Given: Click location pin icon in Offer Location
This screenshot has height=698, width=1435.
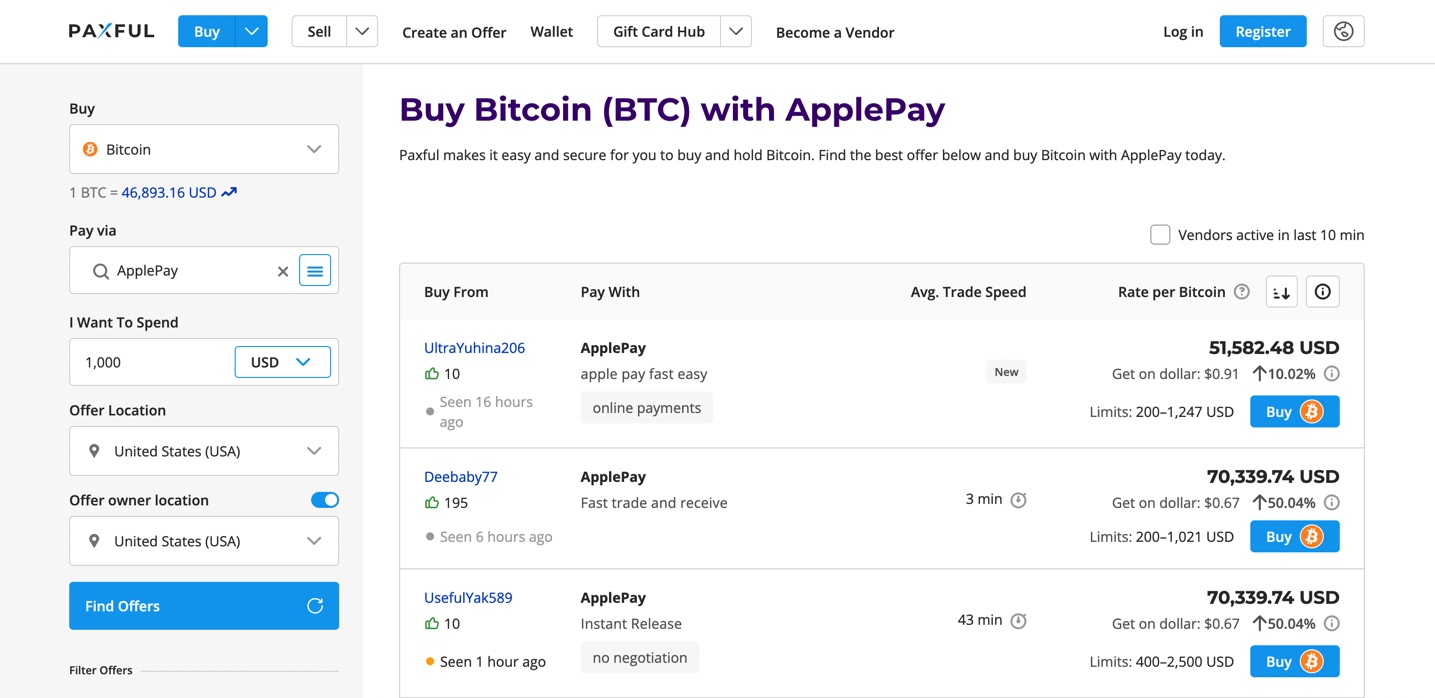Looking at the screenshot, I should (x=94, y=451).
